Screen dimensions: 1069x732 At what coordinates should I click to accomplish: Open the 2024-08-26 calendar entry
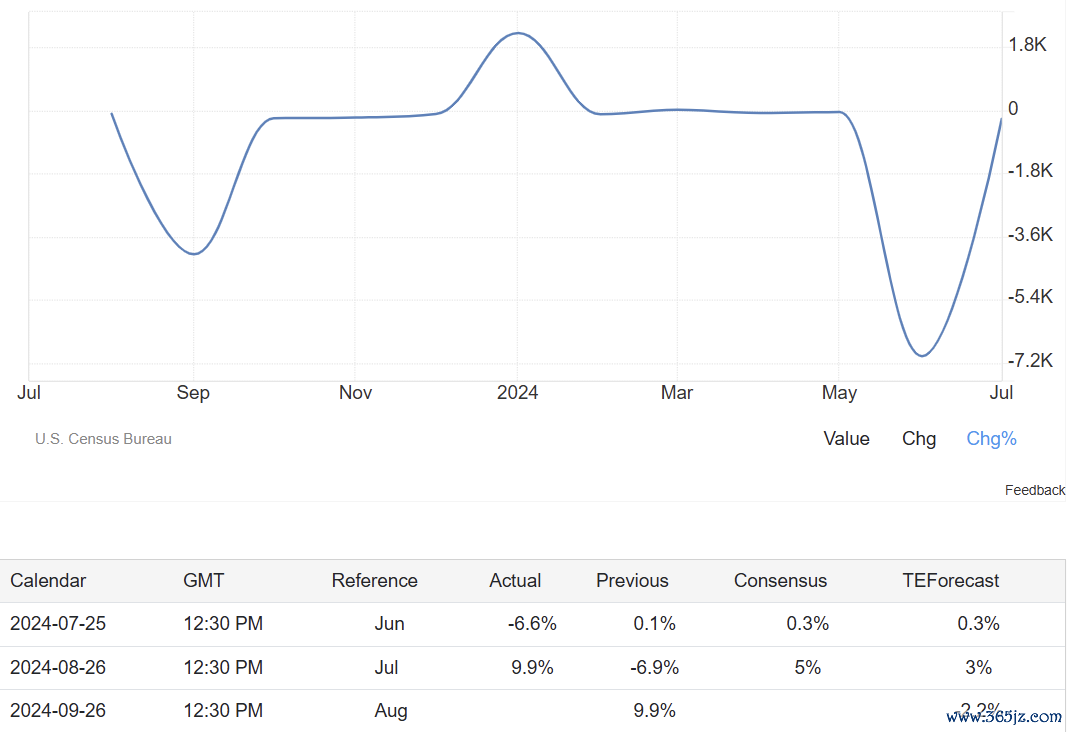coord(58,667)
